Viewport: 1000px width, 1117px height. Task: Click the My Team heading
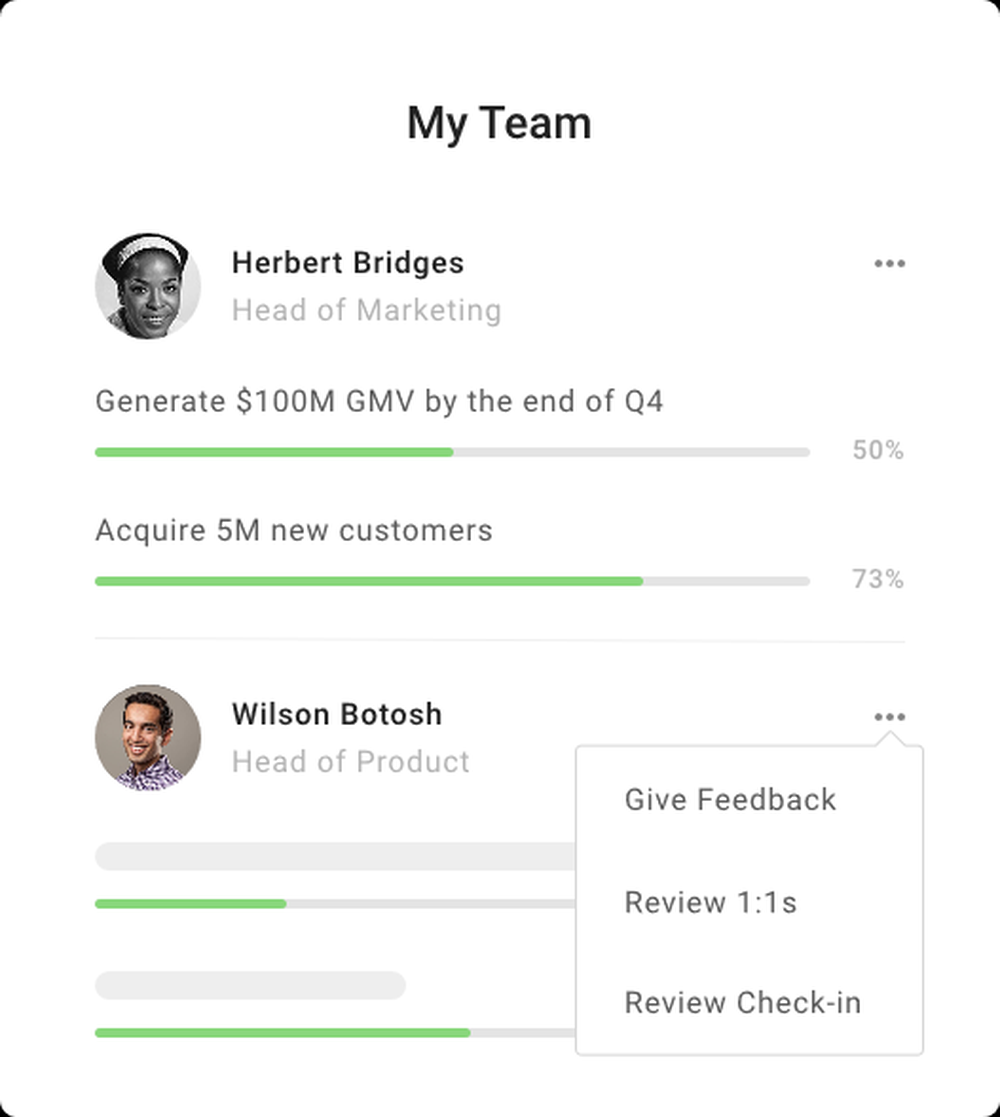click(x=499, y=124)
